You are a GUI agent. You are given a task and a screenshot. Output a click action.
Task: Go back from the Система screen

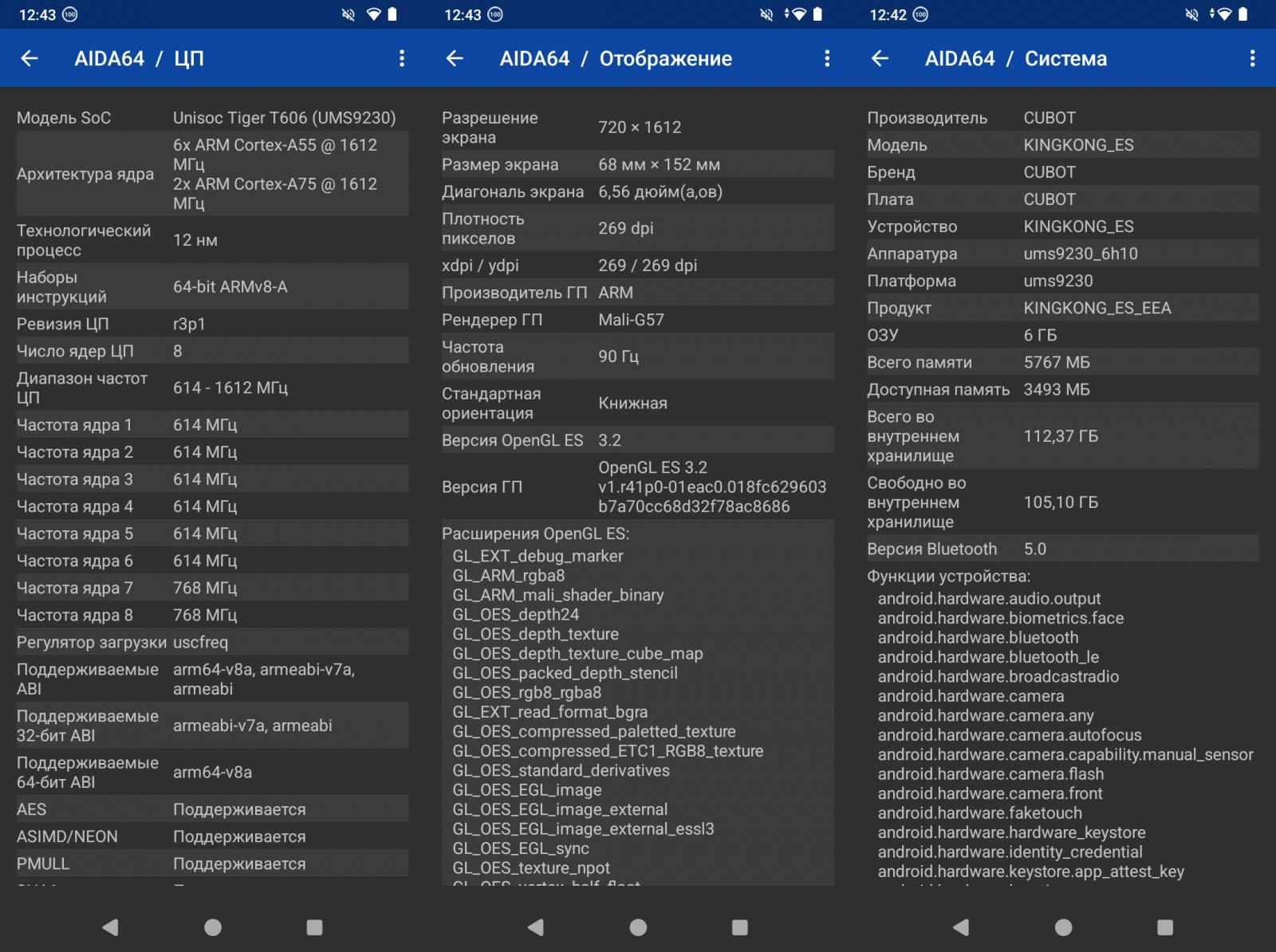pyautogui.click(x=880, y=58)
